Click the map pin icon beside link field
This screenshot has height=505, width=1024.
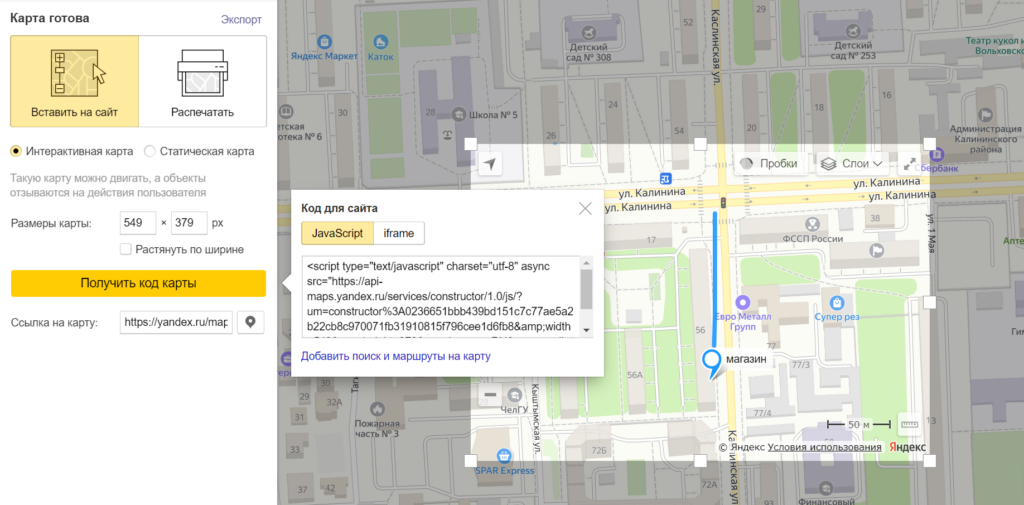(251, 322)
